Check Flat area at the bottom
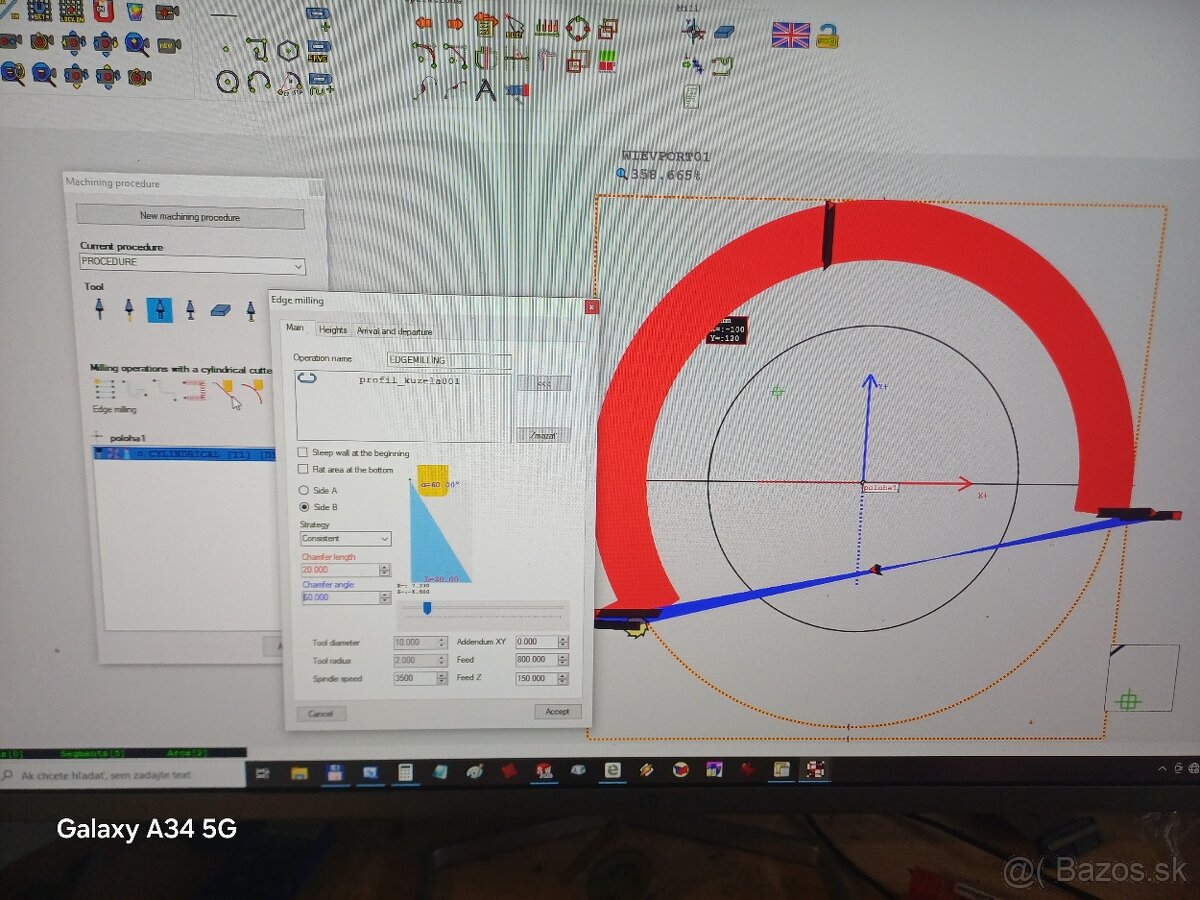Viewport: 1200px width, 900px height. [x=302, y=470]
